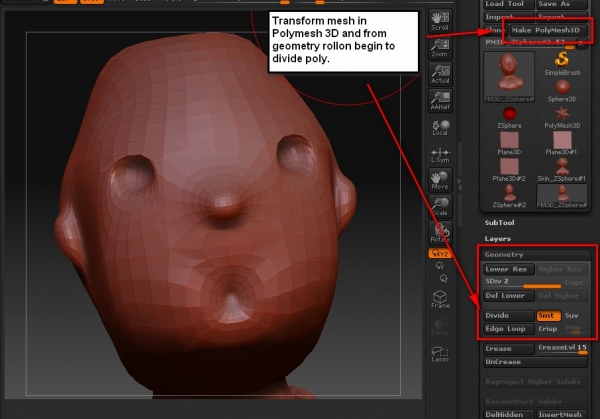This screenshot has width=600, height=419.
Task: Toggle the Suv option
Action: tap(574, 316)
